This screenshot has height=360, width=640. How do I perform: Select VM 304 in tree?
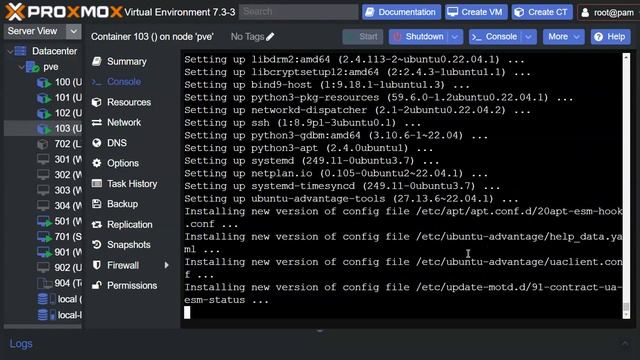tap(43, 206)
